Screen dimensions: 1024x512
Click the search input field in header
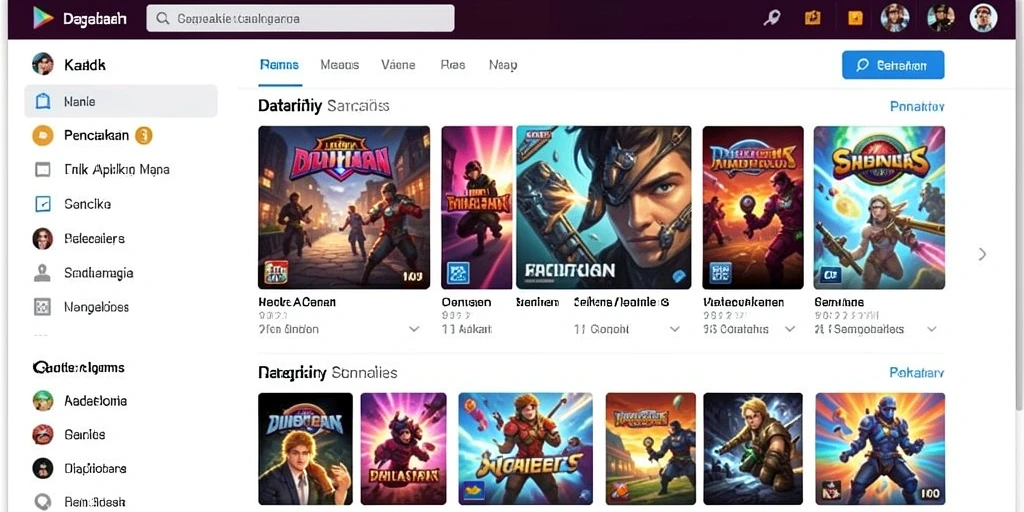(x=300, y=18)
